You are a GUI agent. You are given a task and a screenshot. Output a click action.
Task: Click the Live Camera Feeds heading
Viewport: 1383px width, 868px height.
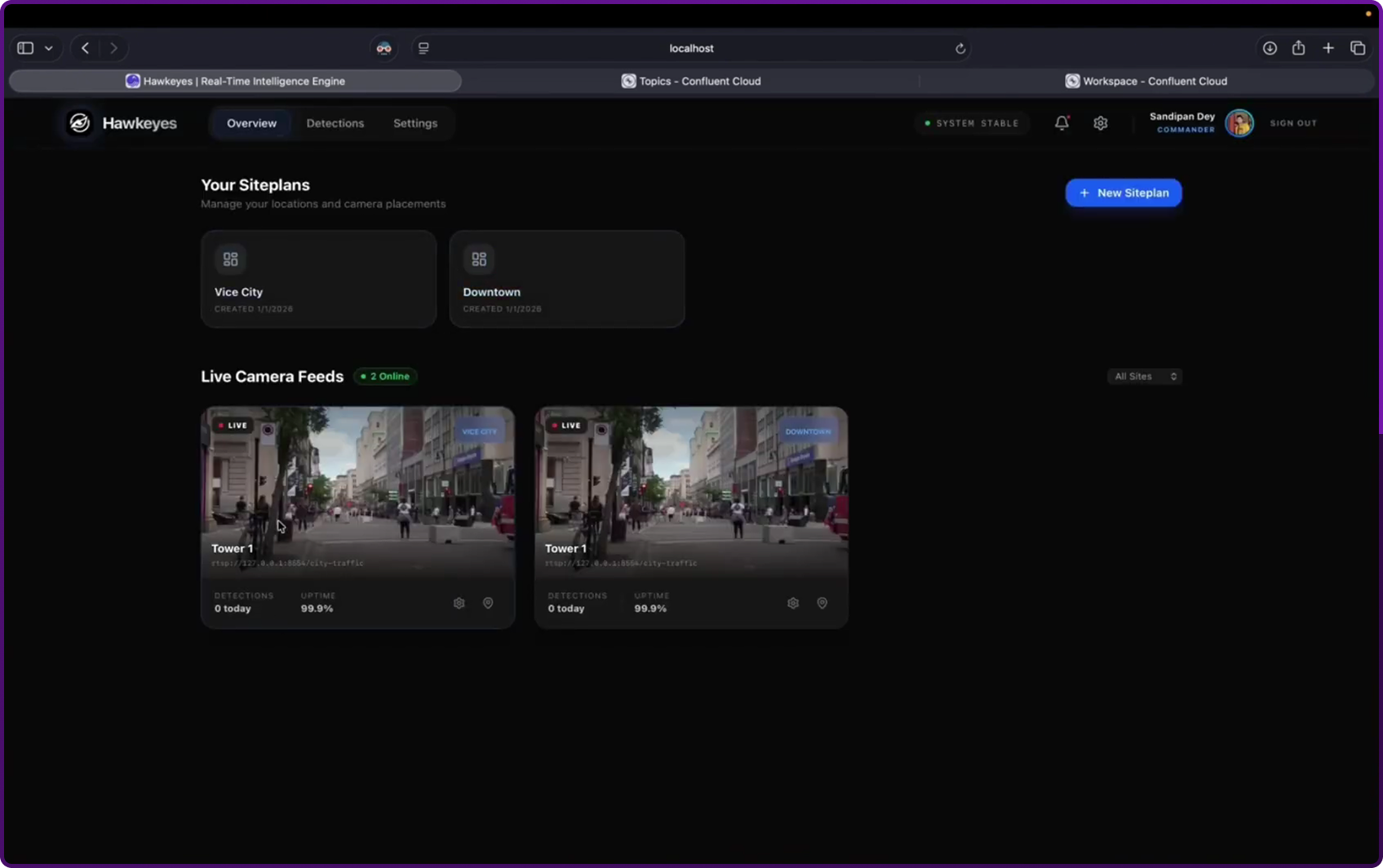coord(273,376)
